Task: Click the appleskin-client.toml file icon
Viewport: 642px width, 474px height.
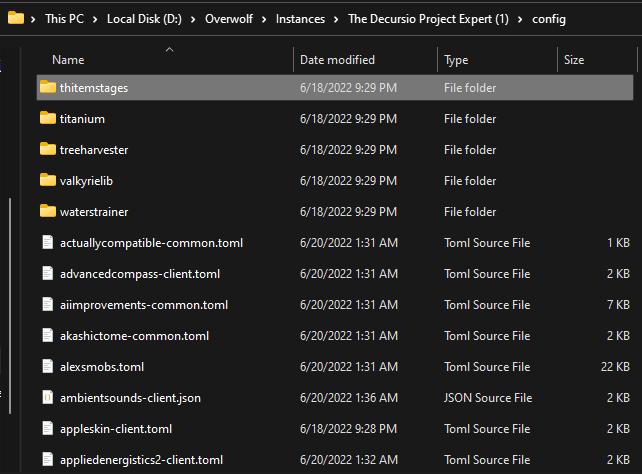Action: click(x=48, y=429)
